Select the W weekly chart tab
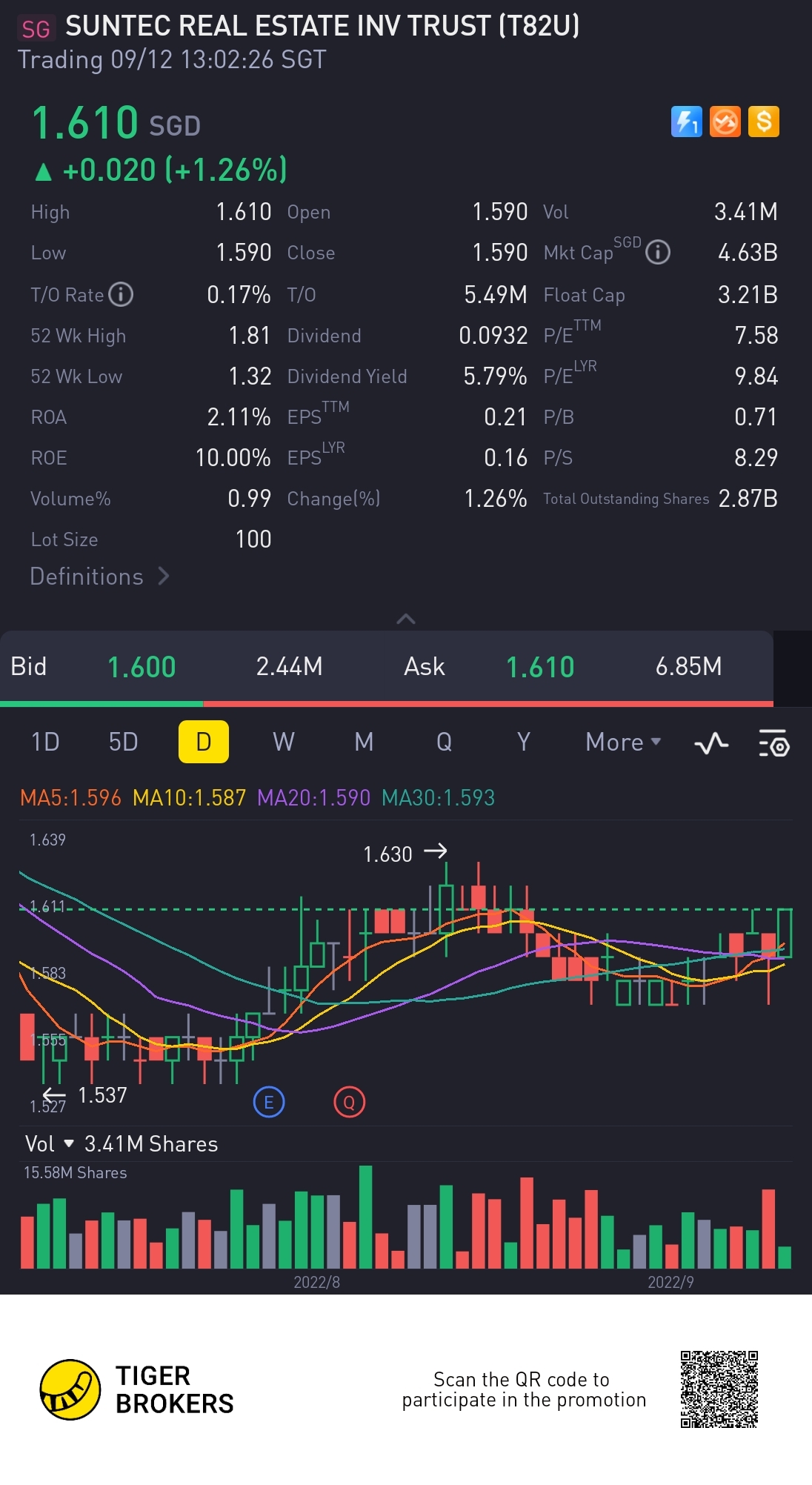The image size is (812, 1485). pos(284,742)
